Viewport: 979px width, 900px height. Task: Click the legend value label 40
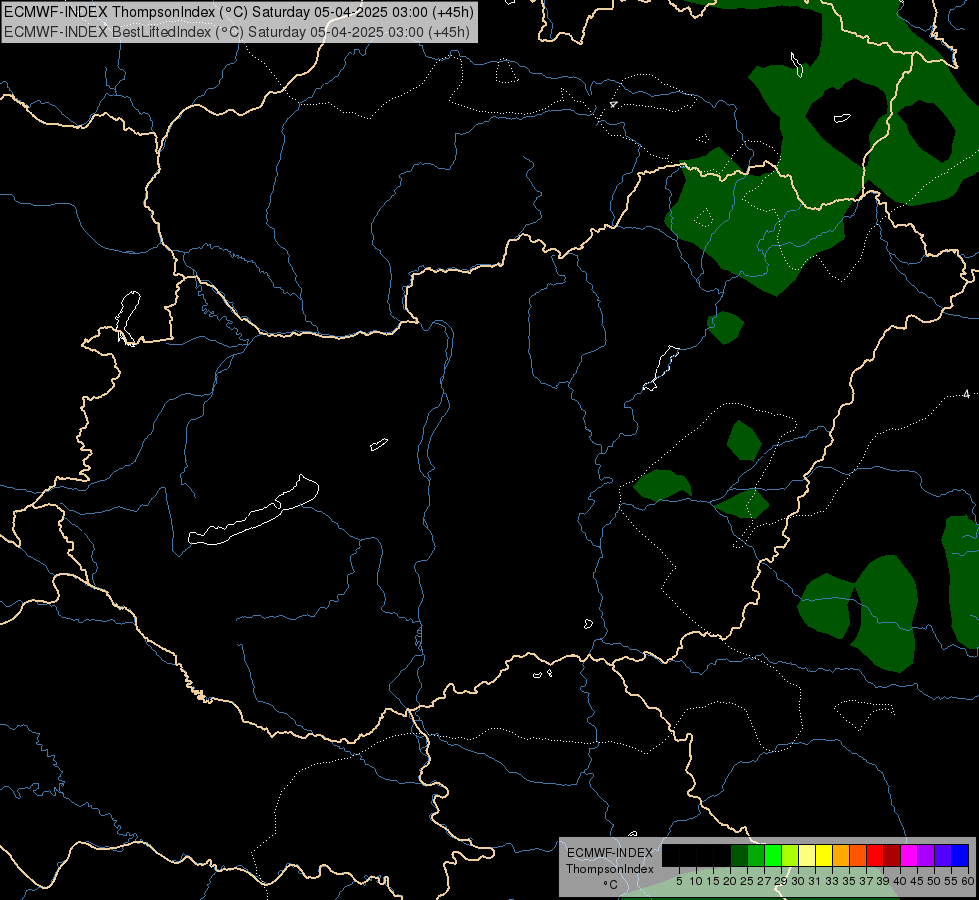point(900,881)
